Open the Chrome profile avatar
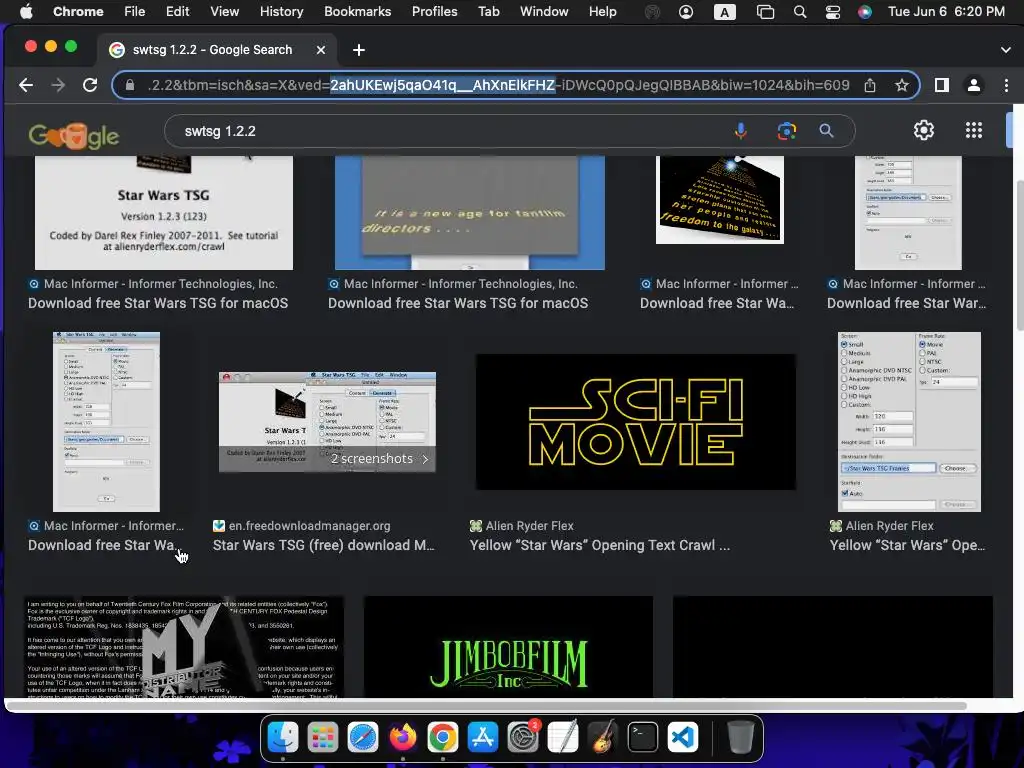Screen dimensions: 1024x768 click(x=974, y=85)
